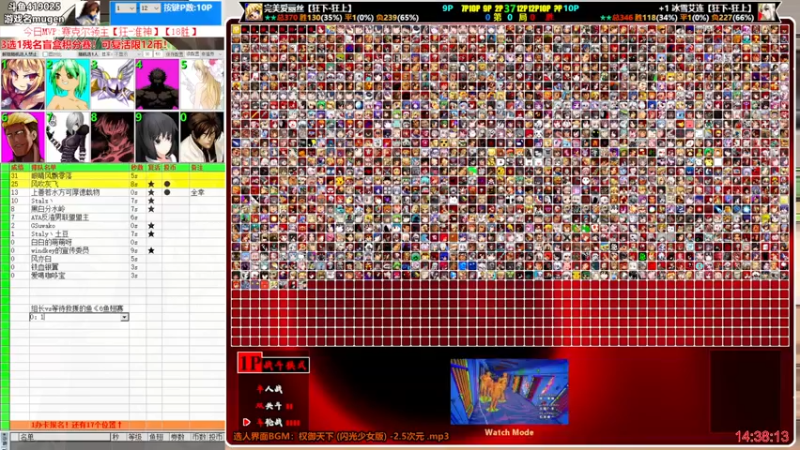Click the Watch Mode label
800x450 pixels.
coord(509,432)
